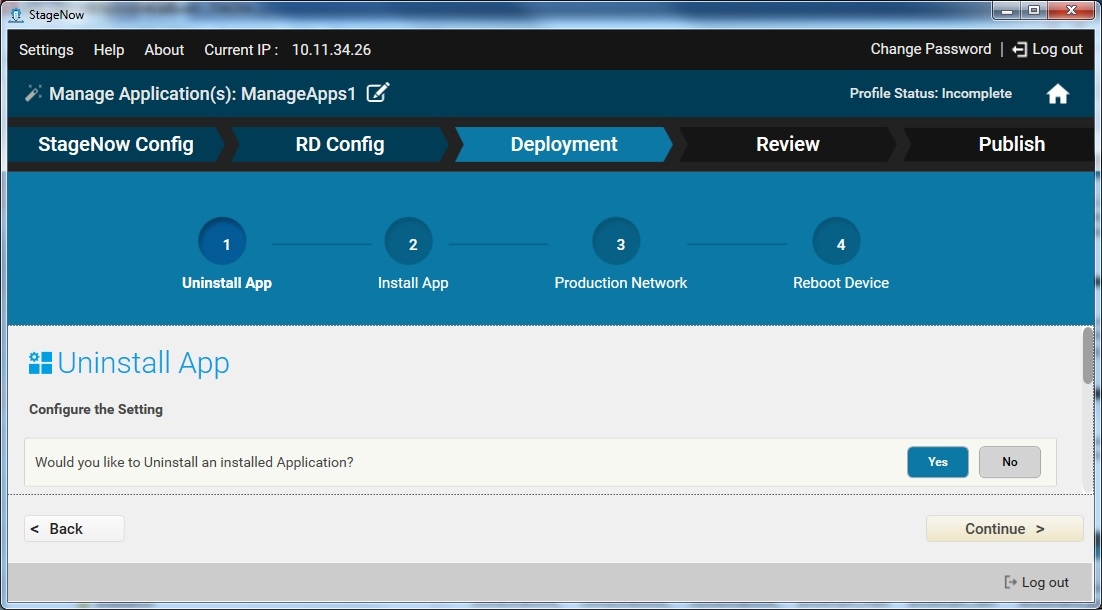This screenshot has width=1102, height=610.
Task: Switch to the StageNow Config stage
Action: click(x=115, y=144)
